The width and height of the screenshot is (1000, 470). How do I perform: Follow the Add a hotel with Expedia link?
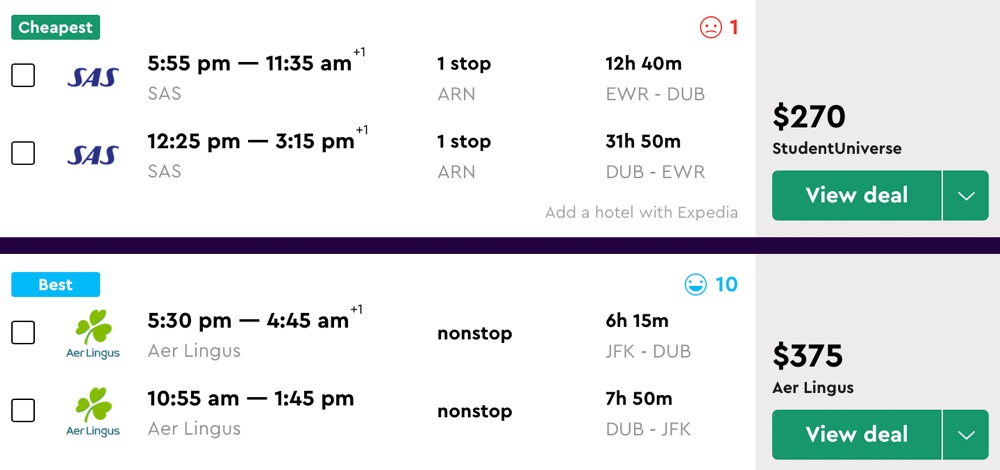(641, 212)
